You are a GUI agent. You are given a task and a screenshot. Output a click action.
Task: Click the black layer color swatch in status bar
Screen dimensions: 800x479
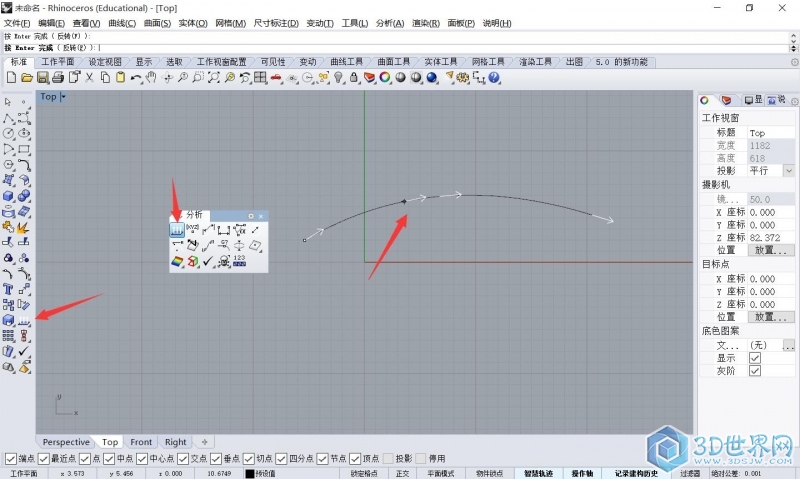250,473
